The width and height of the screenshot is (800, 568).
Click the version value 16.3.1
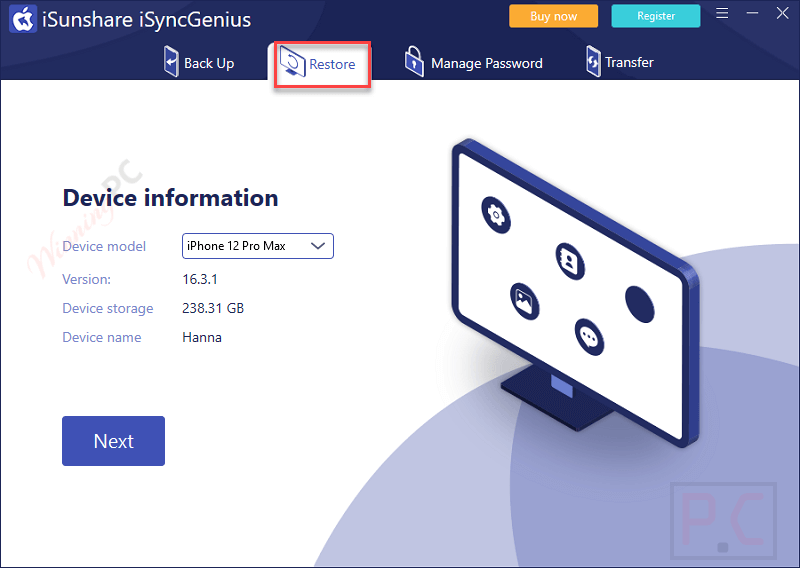point(200,279)
